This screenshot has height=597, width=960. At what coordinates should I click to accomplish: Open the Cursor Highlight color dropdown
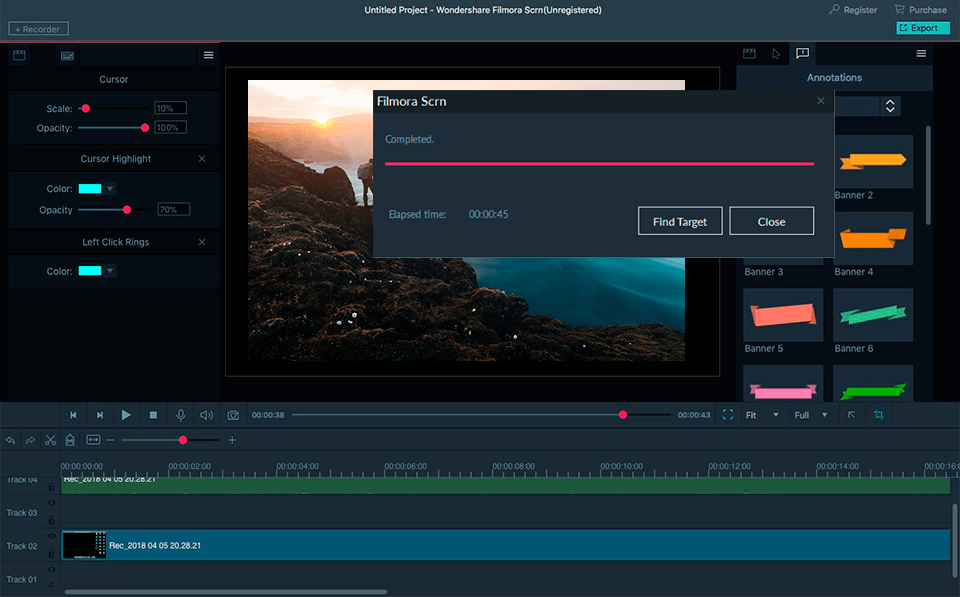point(110,188)
